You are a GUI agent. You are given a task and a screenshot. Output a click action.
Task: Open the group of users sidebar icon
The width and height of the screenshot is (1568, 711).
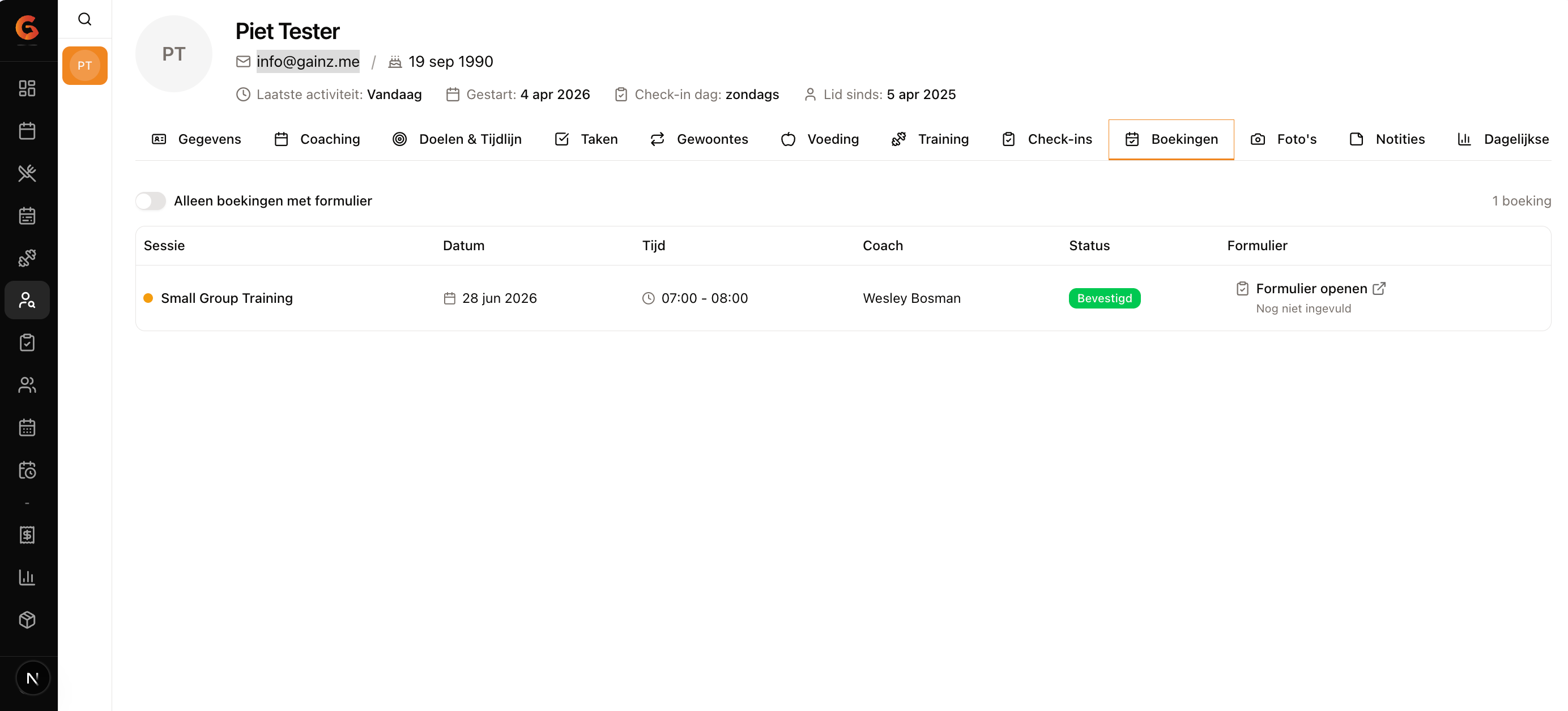tap(27, 385)
